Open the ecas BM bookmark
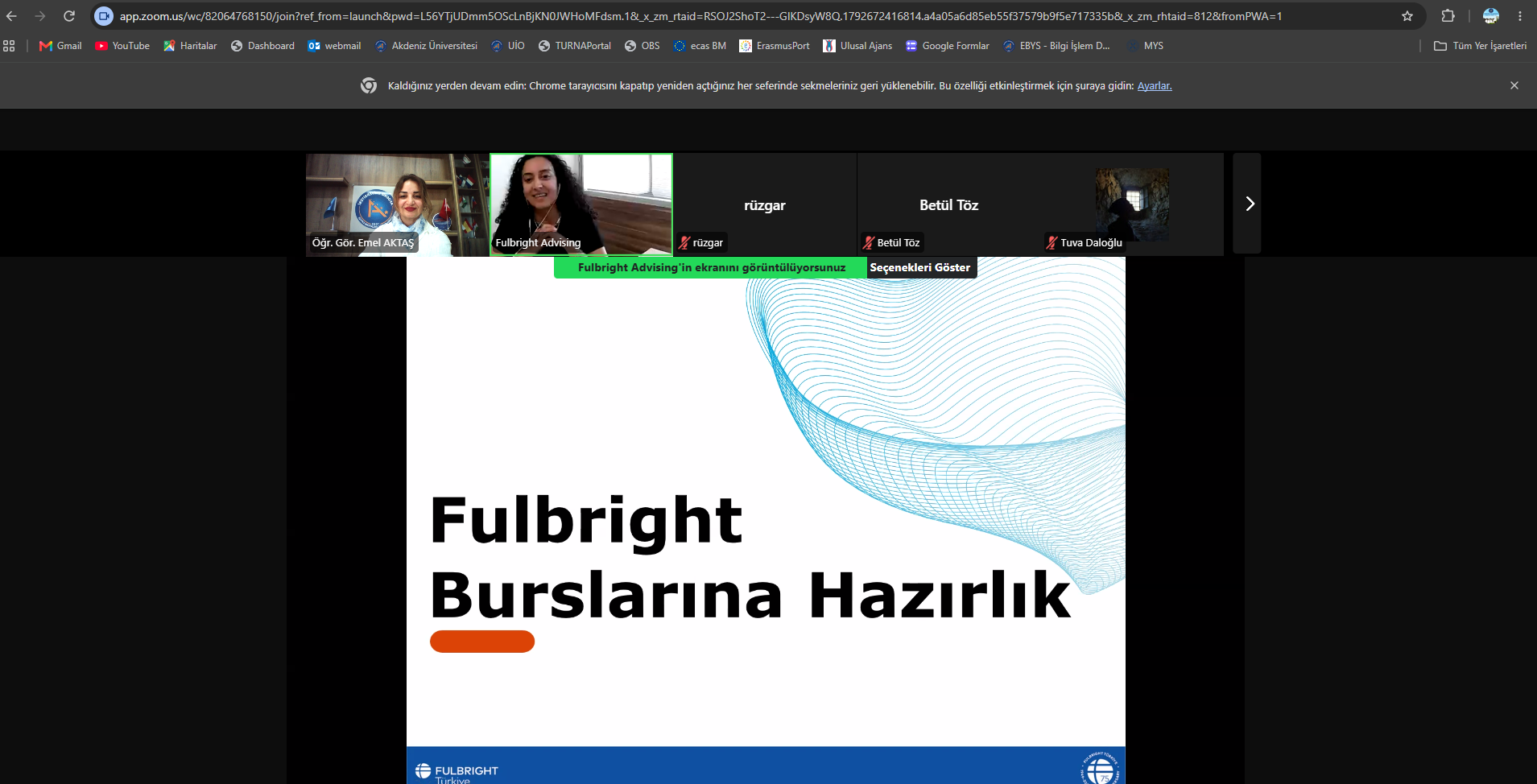This screenshot has height=784, width=1537. [700, 46]
